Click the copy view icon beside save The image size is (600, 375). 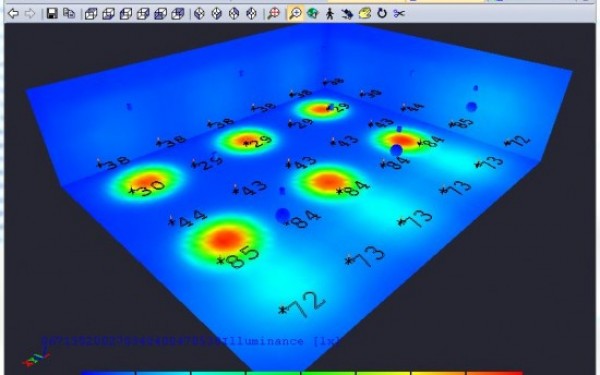coord(69,14)
